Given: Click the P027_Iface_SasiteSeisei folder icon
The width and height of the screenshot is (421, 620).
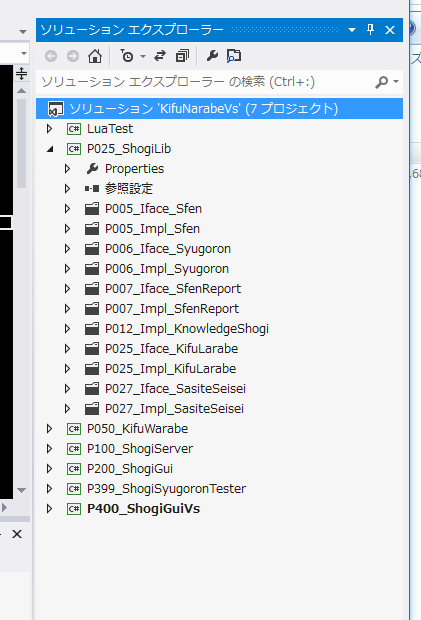Looking at the screenshot, I should 92,389.
